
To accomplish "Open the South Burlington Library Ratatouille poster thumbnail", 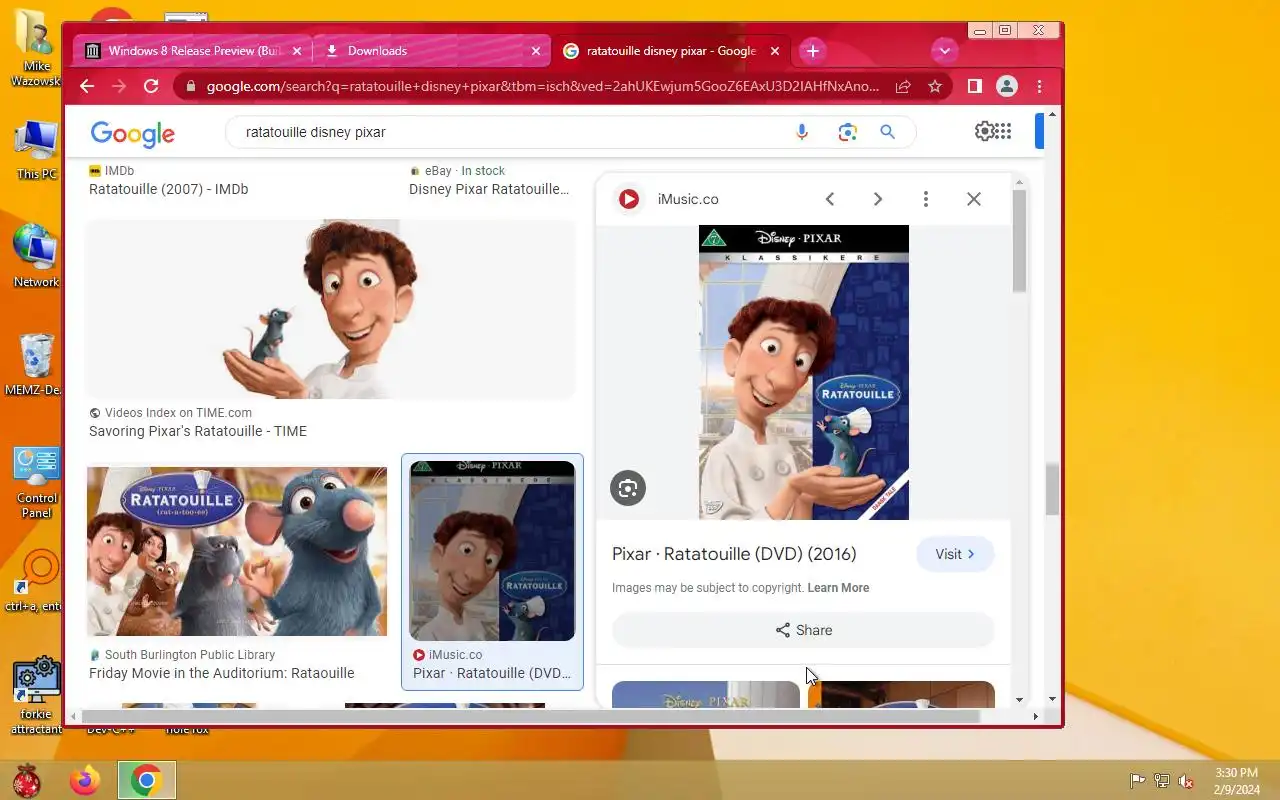I will coord(237,551).
